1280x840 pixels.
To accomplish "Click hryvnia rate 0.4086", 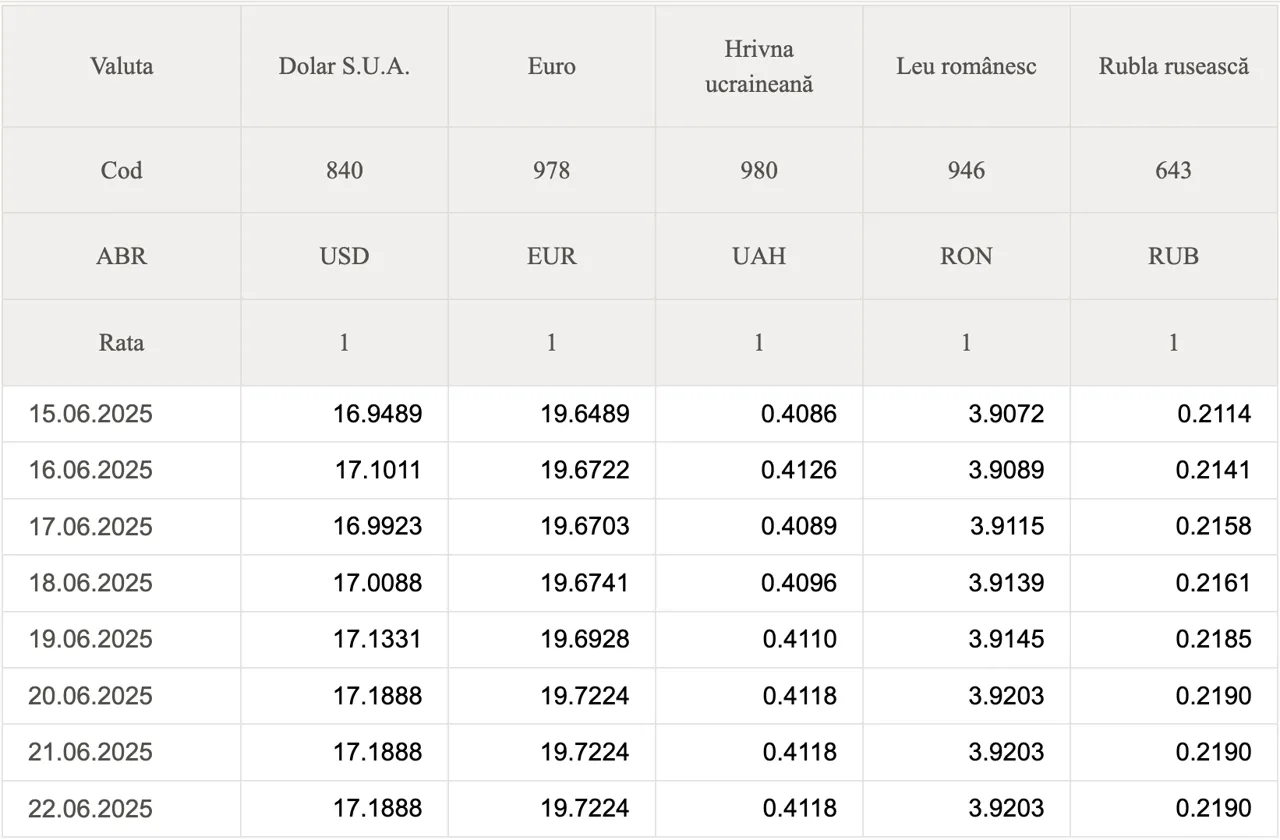I will (798, 414).
